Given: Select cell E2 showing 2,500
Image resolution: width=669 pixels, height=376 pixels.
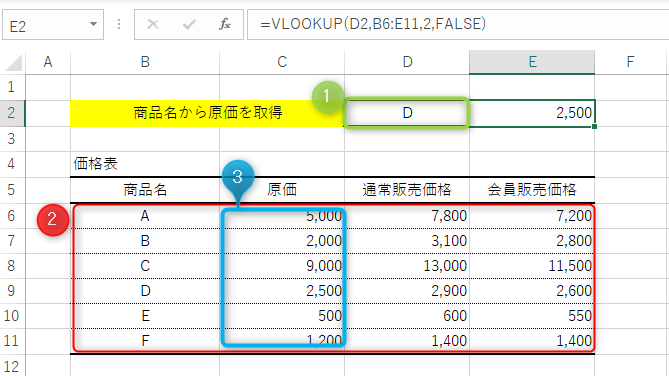Looking at the screenshot, I should tap(532, 113).
